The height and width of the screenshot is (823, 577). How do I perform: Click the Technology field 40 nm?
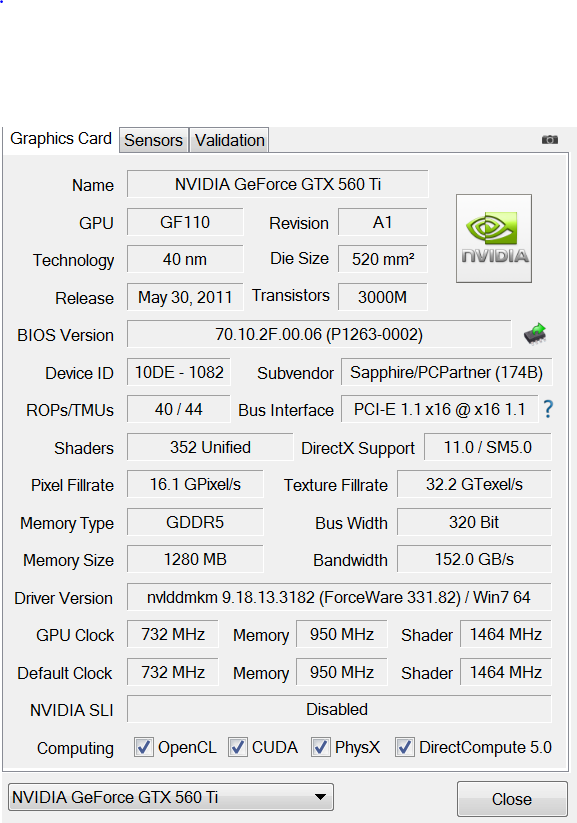point(185,259)
